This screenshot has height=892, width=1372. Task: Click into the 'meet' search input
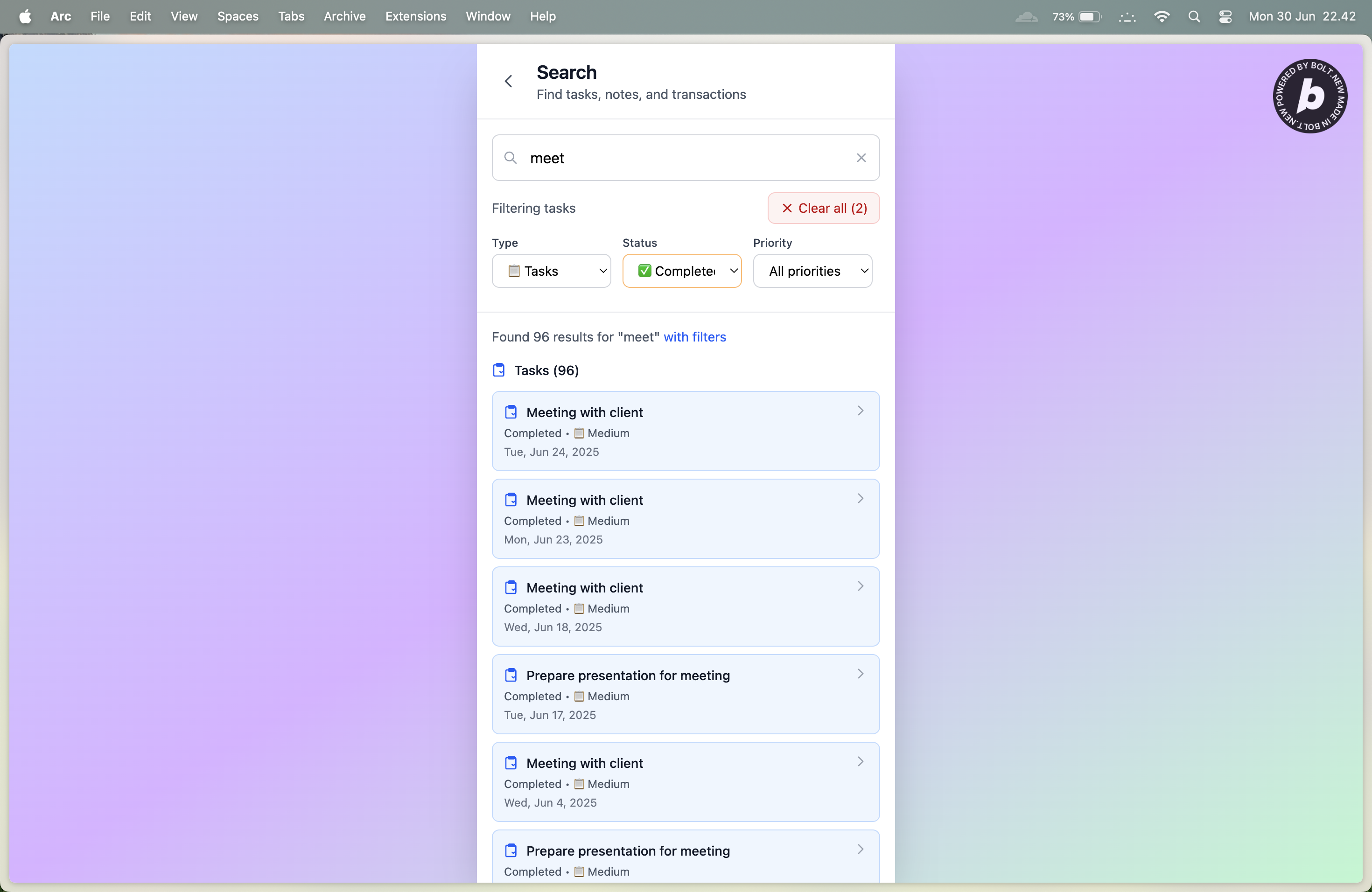680,158
